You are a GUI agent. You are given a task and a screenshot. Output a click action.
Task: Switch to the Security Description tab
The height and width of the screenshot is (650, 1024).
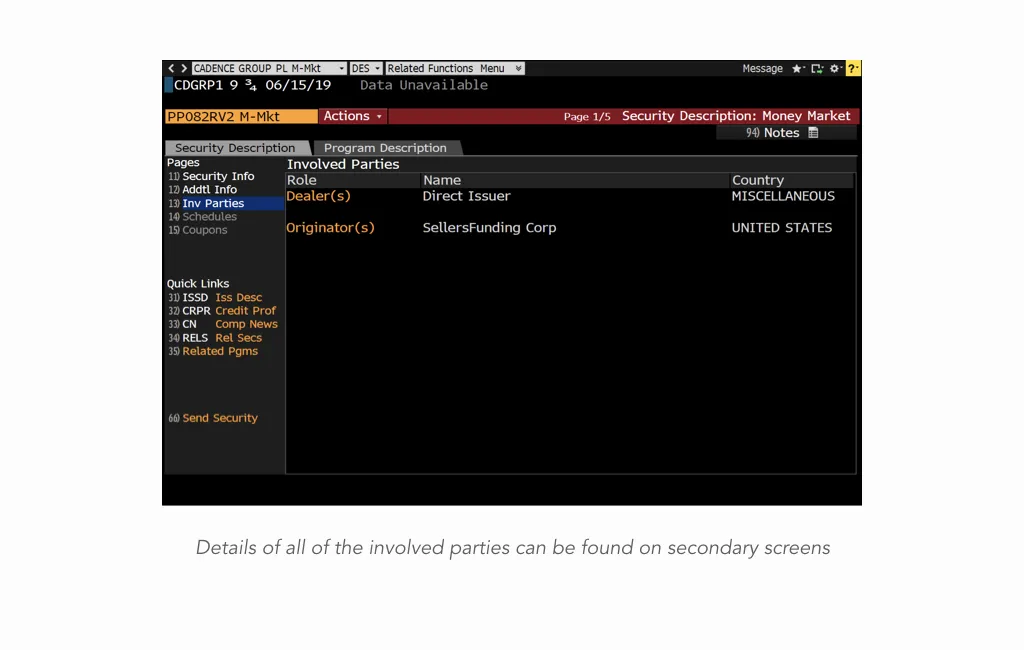point(235,148)
